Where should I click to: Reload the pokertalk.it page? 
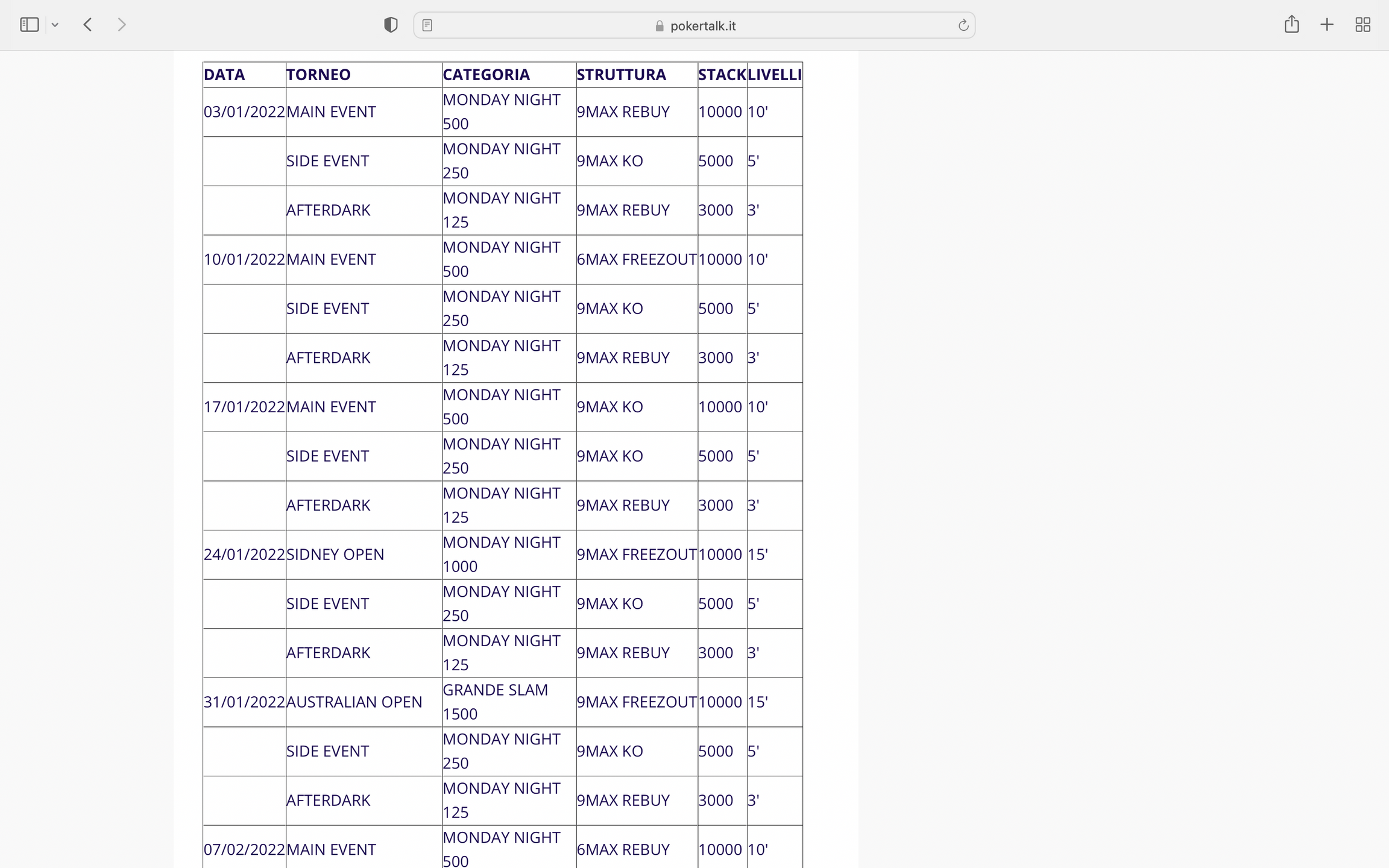click(x=963, y=25)
